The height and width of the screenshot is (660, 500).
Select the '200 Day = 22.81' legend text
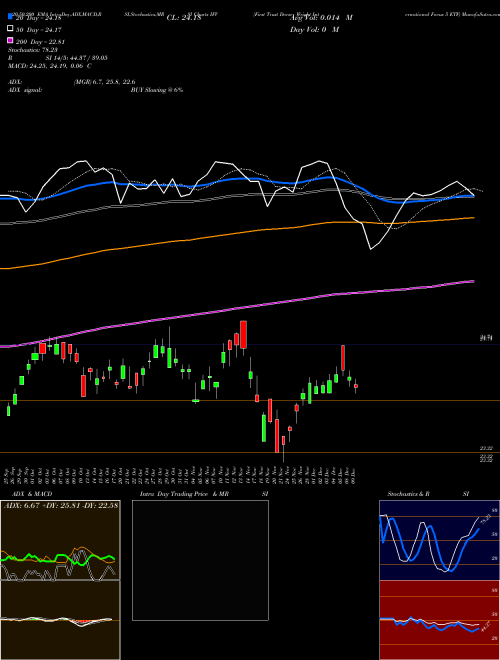tap(40, 42)
